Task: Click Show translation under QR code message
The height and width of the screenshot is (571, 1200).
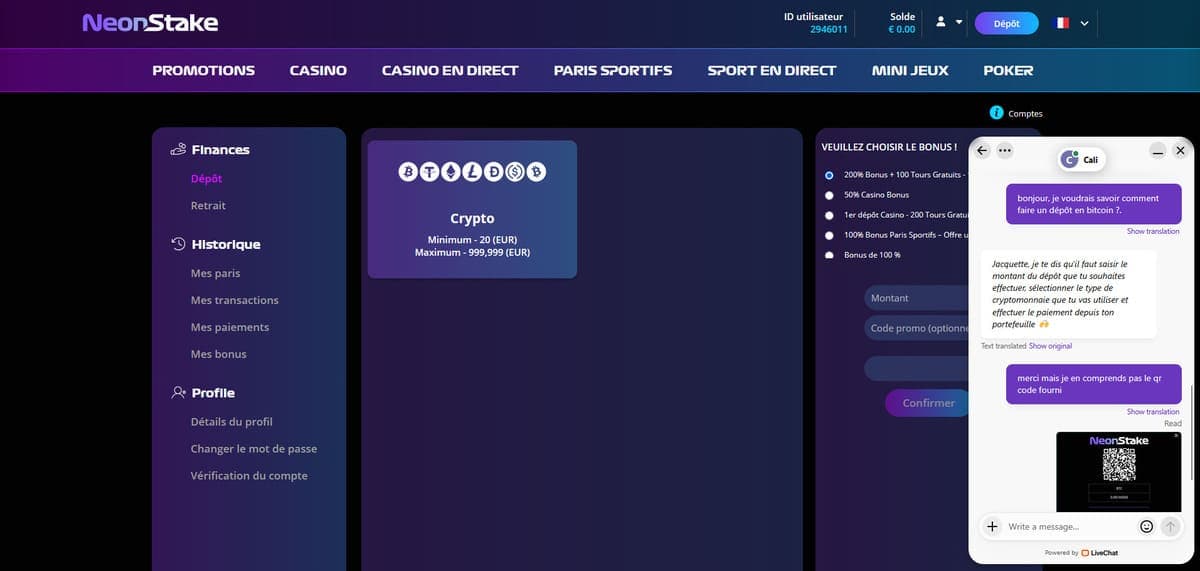Action: 1153,412
